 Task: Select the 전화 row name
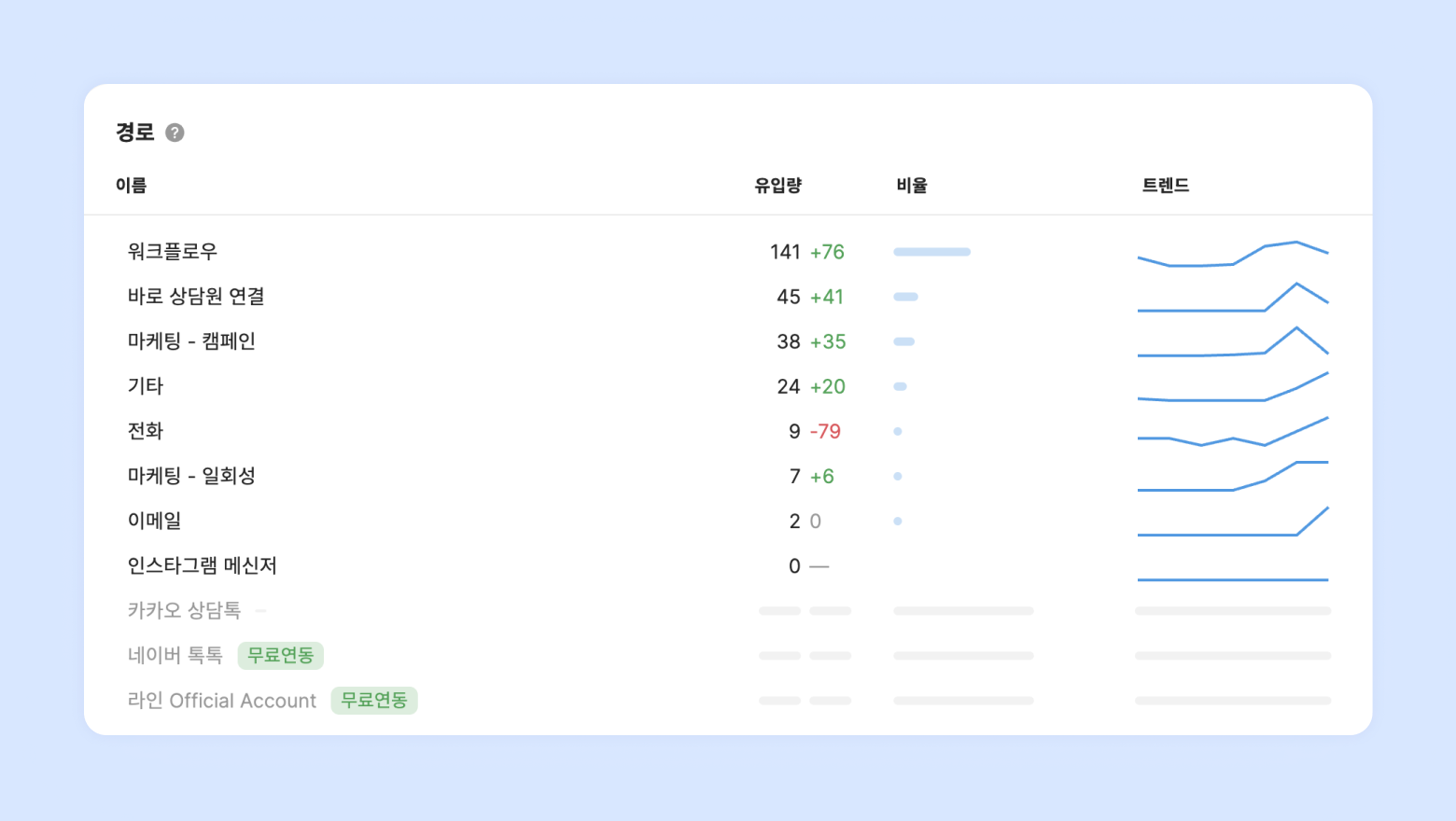pyautogui.click(x=146, y=431)
